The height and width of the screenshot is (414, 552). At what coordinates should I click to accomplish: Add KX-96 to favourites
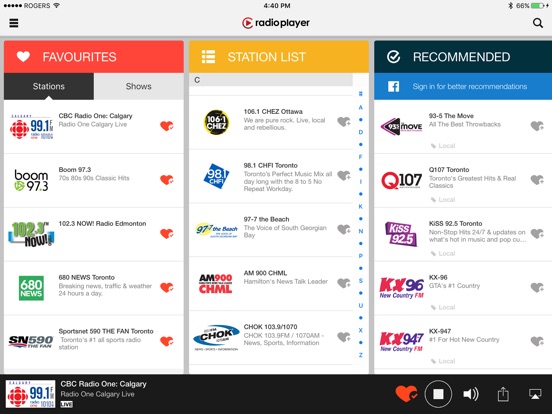point(537,287)
